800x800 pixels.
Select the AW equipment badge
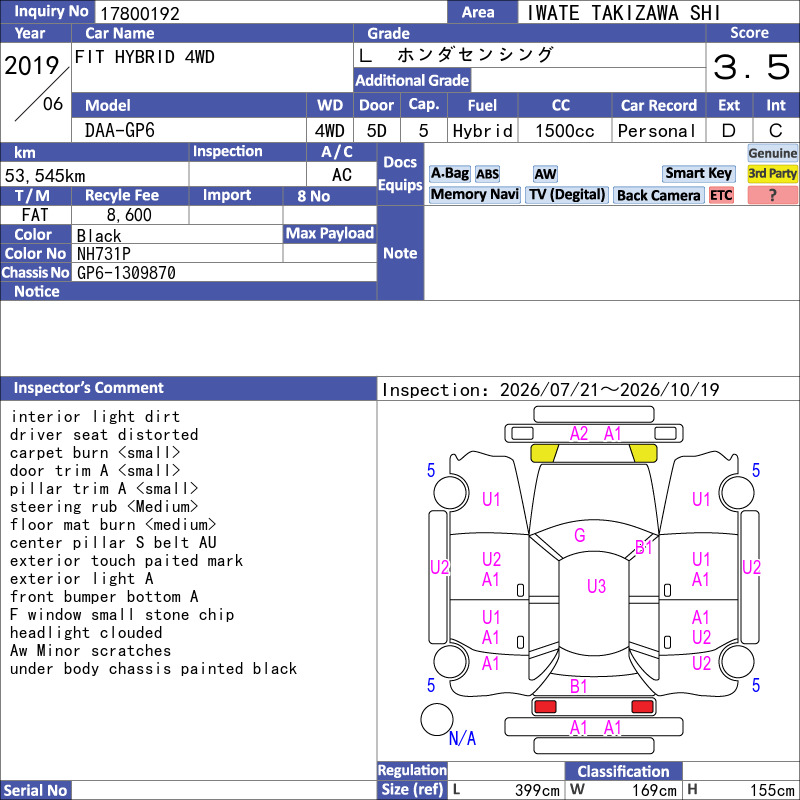545,174
